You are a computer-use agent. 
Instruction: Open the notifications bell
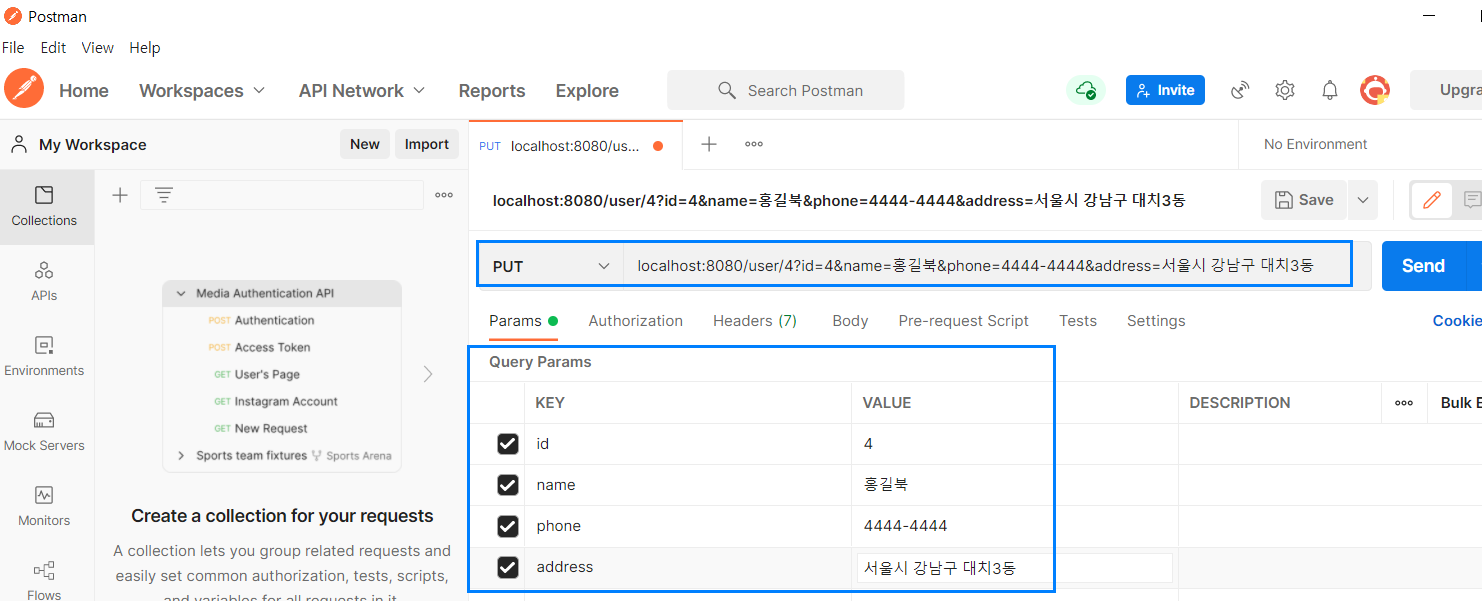[x=1330, y=90]
